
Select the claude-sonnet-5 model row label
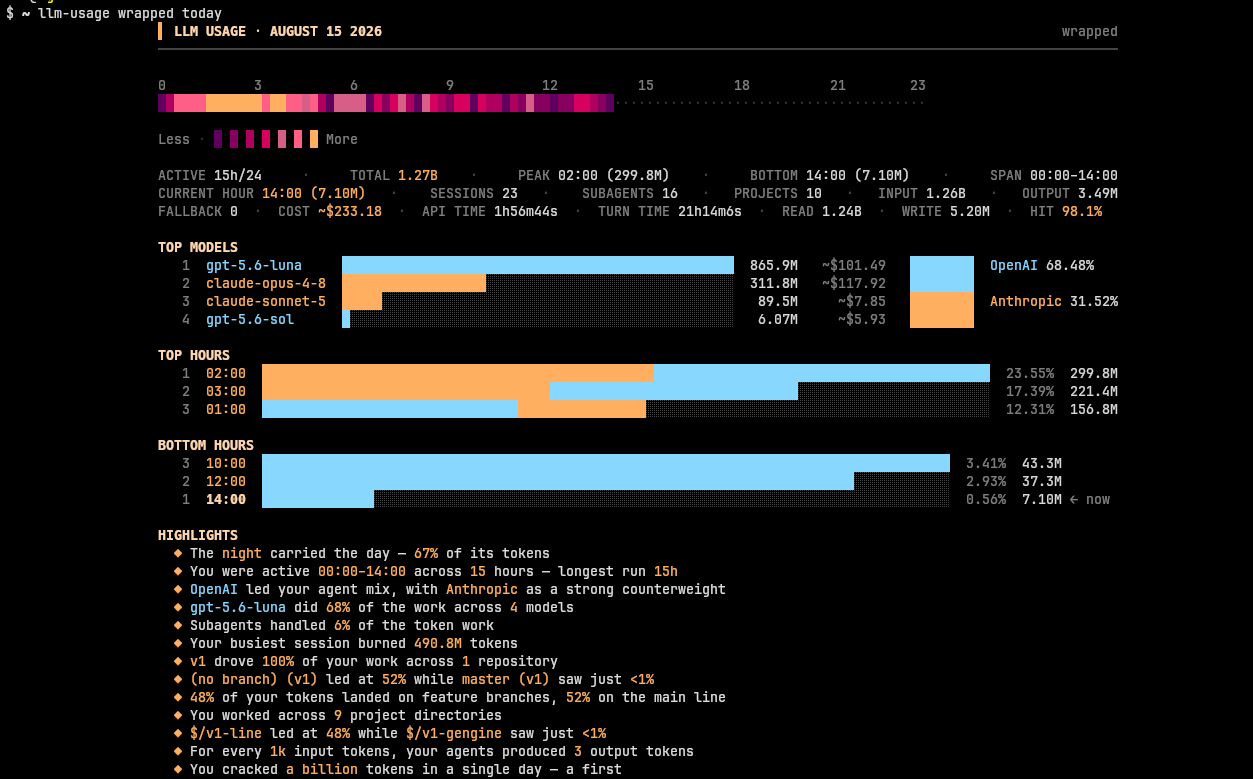click(x=266, y=301)
